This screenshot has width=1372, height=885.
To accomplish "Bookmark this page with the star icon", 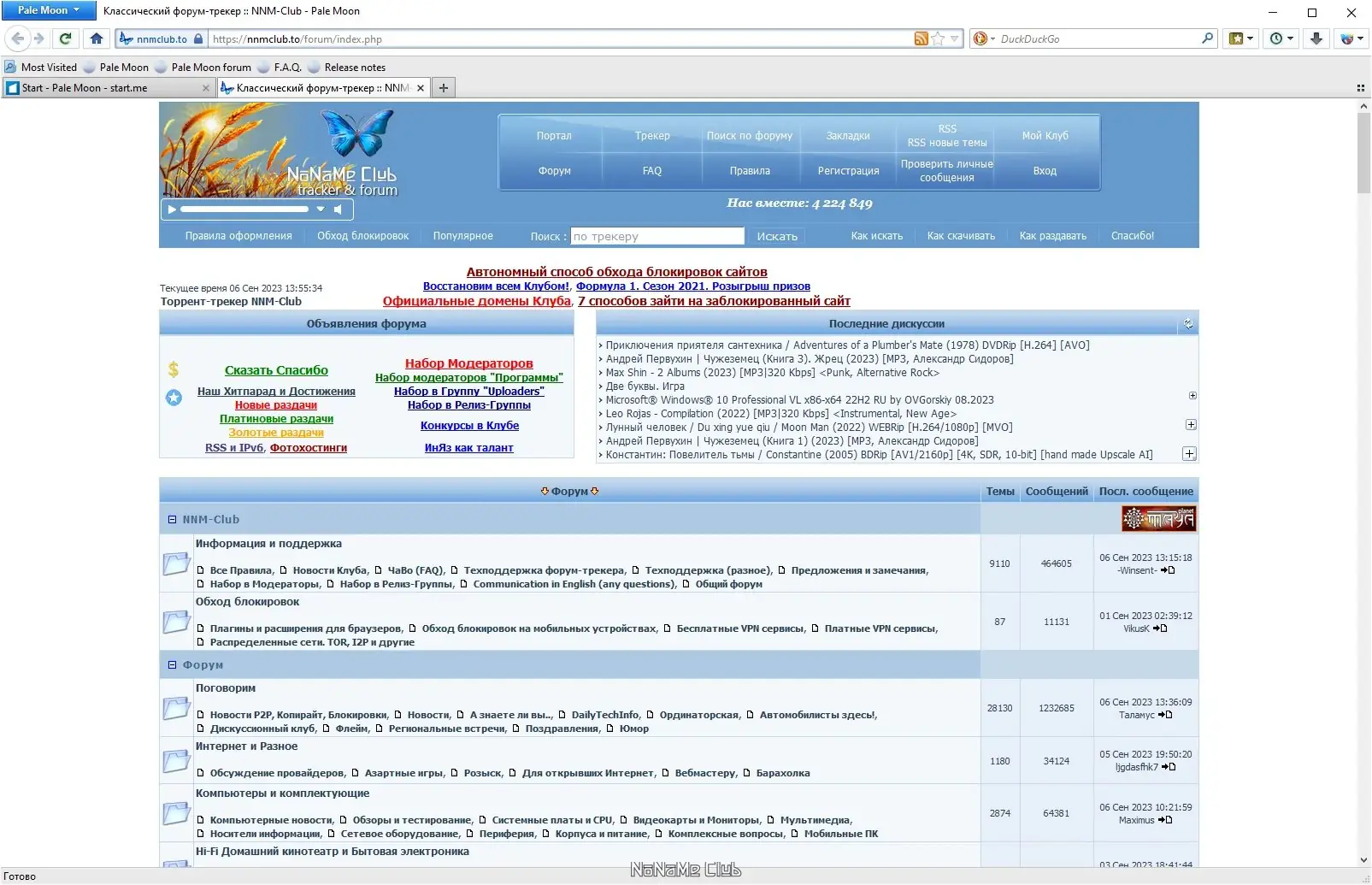I will tap(938, 38).
